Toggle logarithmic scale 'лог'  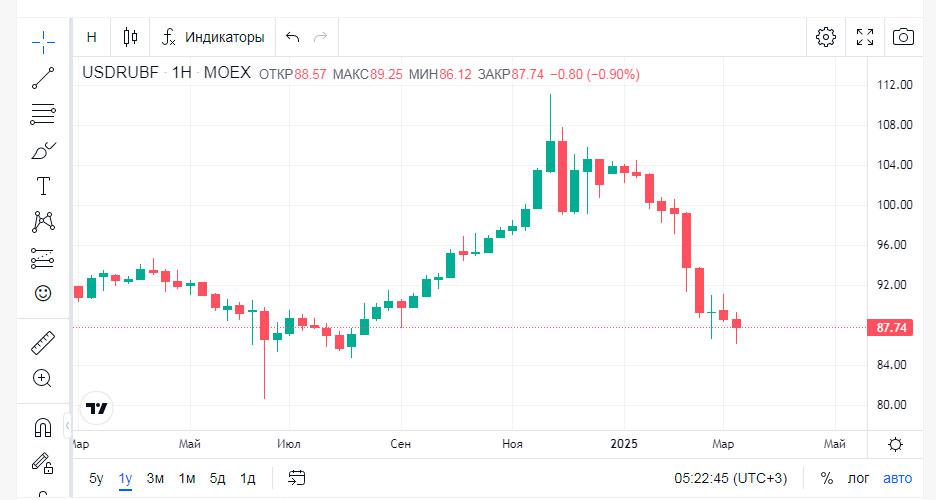(x=859, y=478)
